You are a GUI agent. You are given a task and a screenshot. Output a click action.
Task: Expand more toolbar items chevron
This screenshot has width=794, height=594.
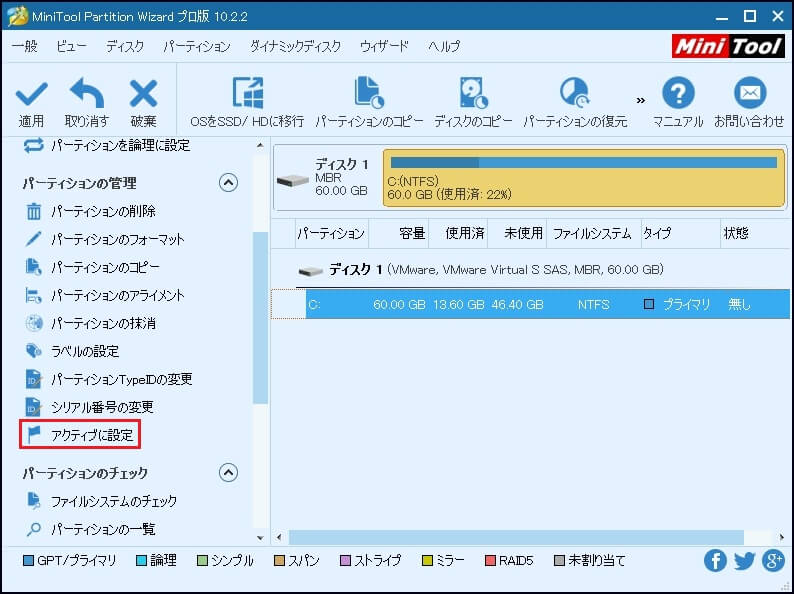(641, 100)
